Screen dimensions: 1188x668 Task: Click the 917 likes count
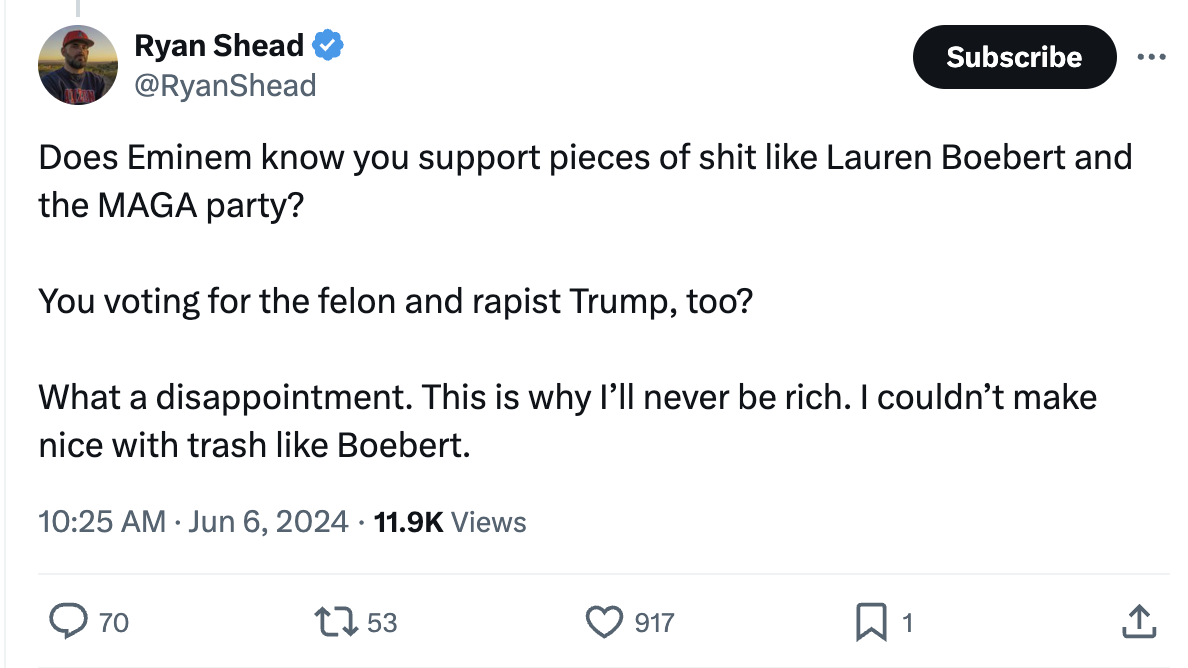(655, 623)
